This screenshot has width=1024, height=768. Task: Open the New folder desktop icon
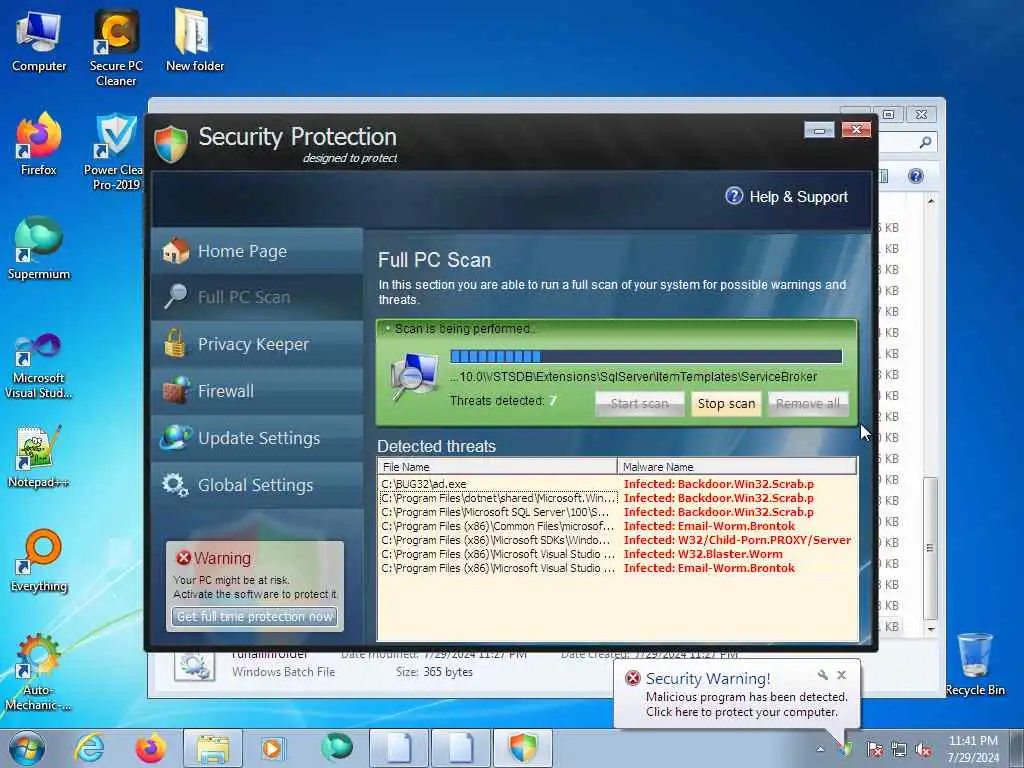(194, 40)
